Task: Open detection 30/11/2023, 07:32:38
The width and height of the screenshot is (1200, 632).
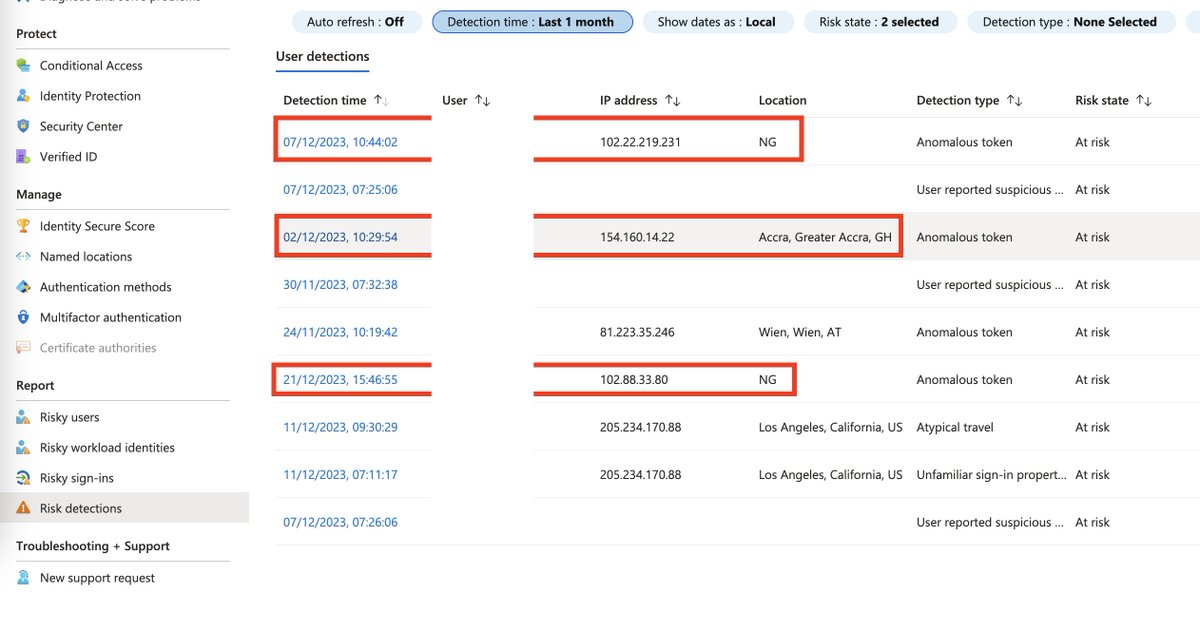Action: pos(340,285)
